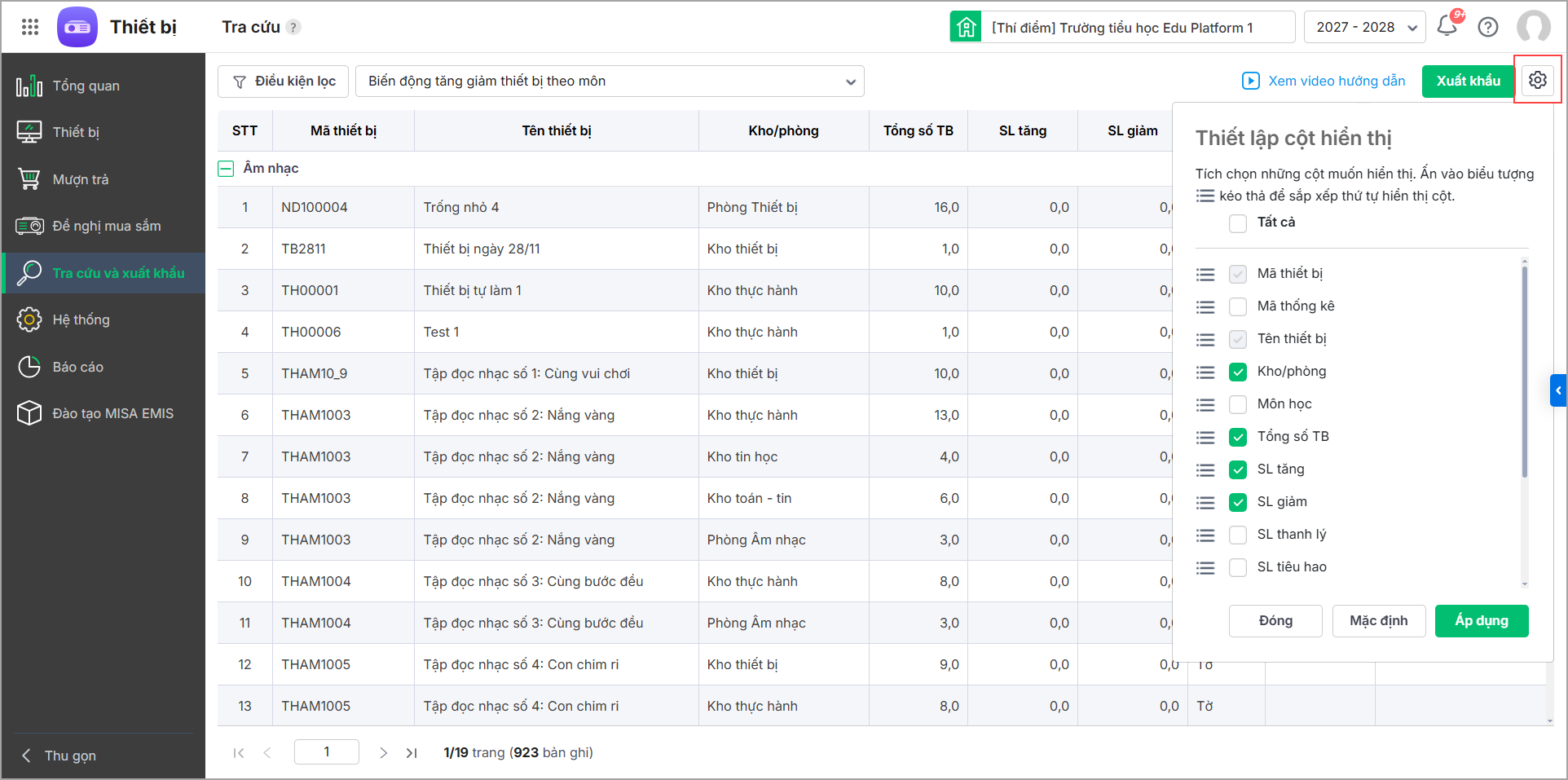This screenshot has width=1568, height=780.
Task: Expand the report type dropdown
Action: tap(610, 82)
